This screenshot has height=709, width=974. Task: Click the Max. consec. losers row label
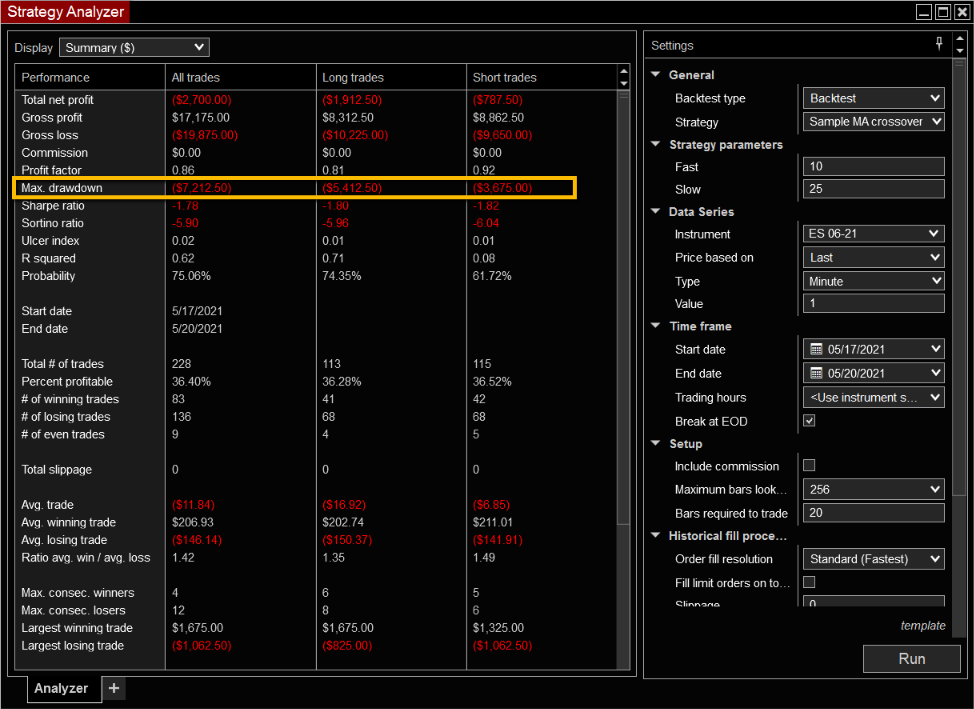click(73, 610)
